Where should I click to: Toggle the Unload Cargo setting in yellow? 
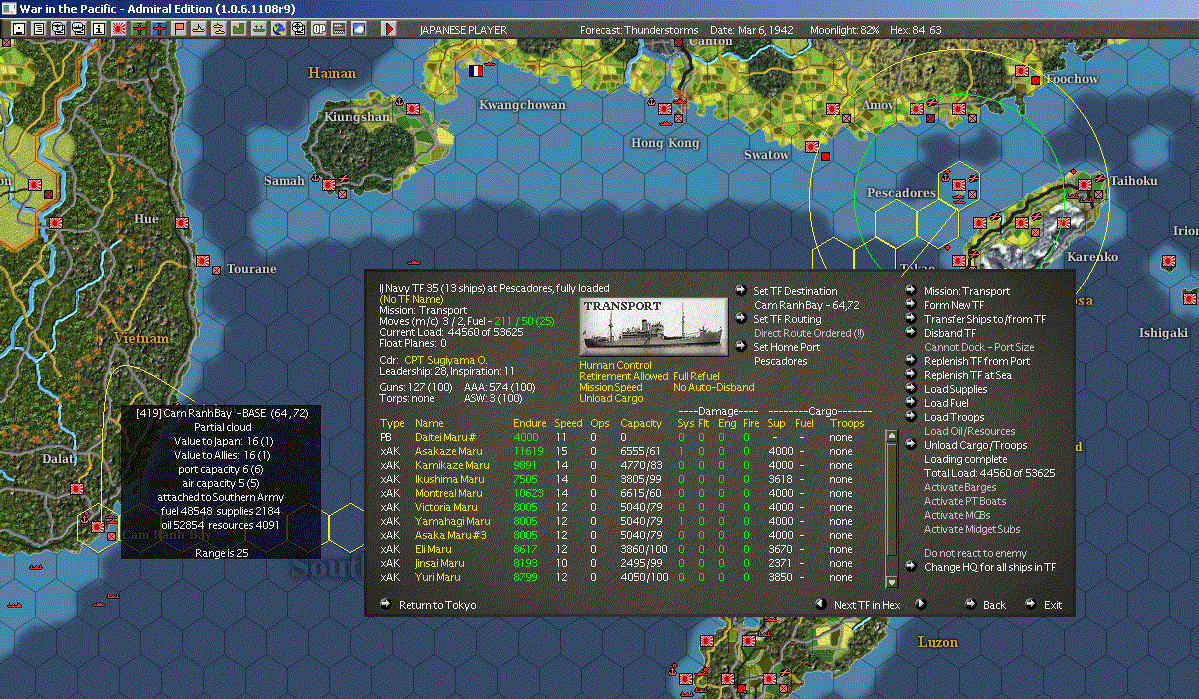click(611, 398)
